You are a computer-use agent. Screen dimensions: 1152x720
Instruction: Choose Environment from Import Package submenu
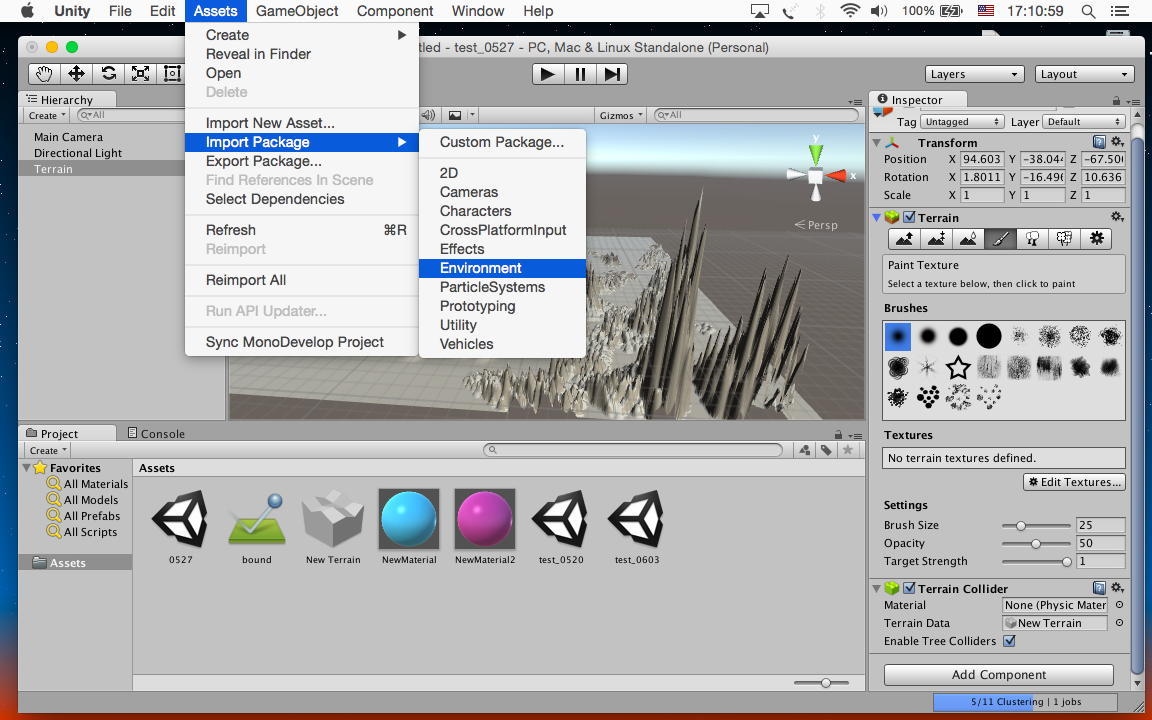coord(481,268)
